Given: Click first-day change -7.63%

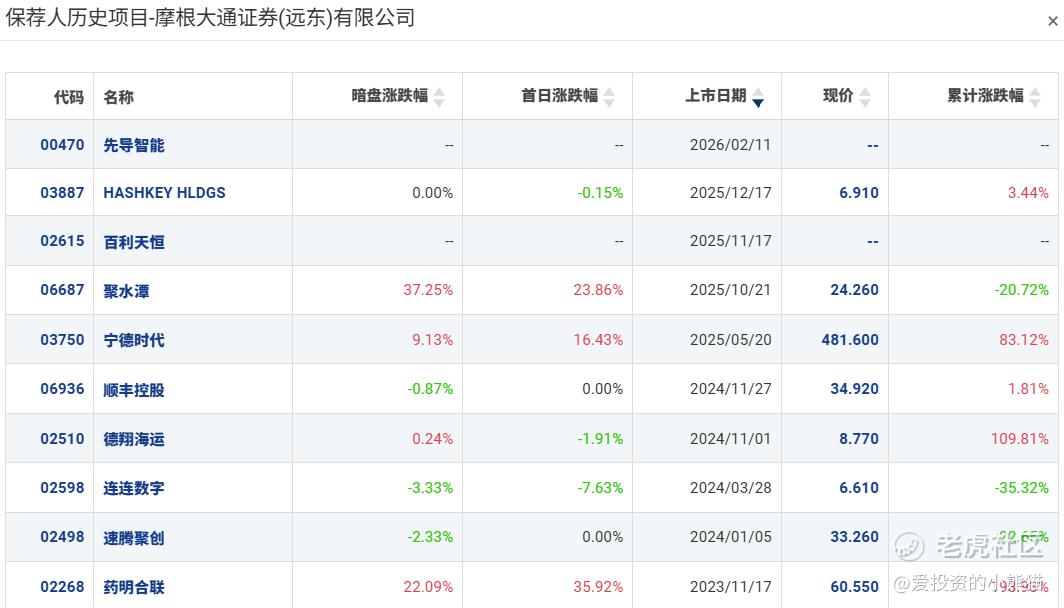Looking at the screenshot, I should pyautogui.click(x=600, y=488).
